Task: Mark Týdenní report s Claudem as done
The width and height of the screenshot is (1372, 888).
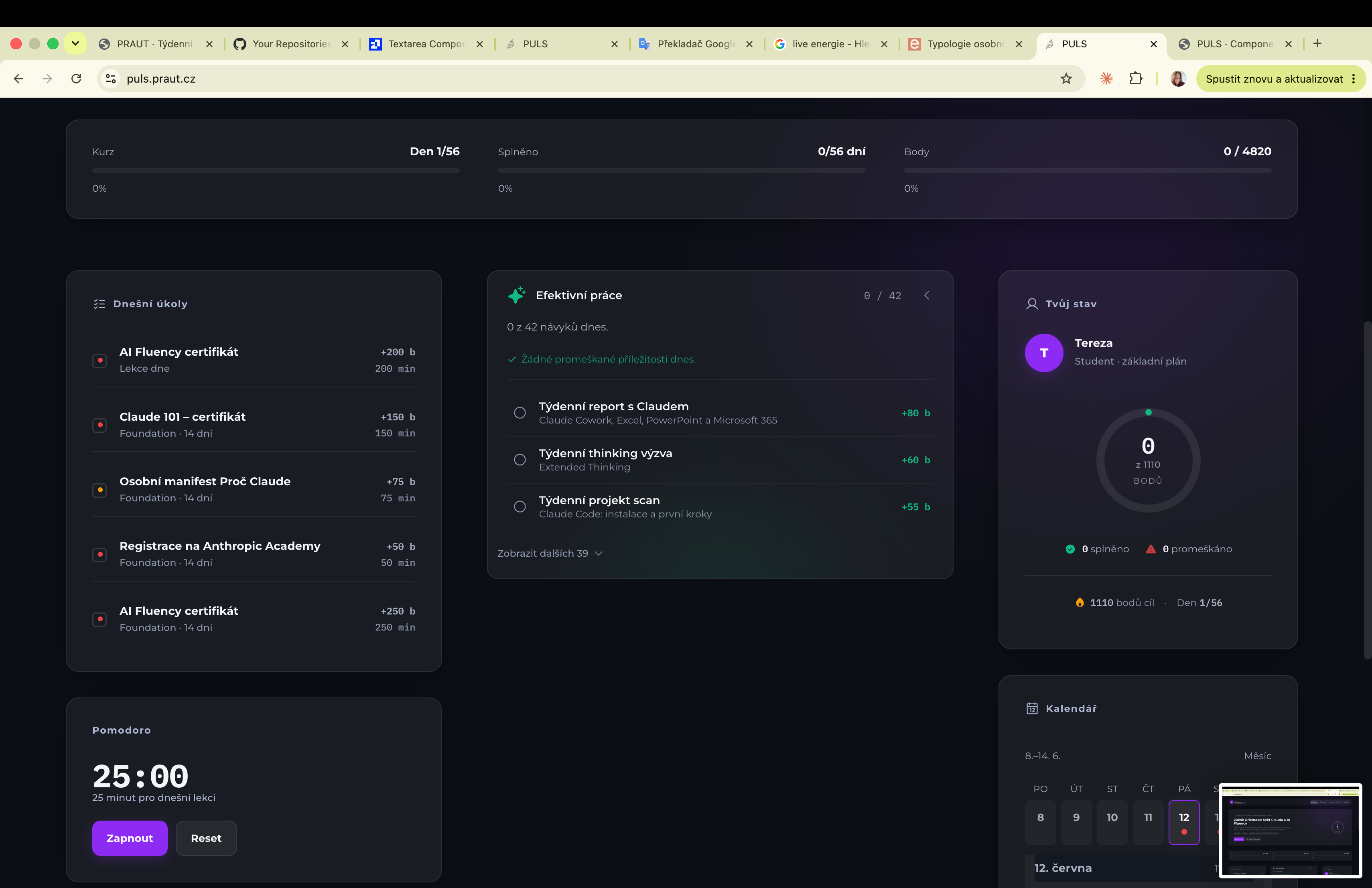Action: click(520, 413)
